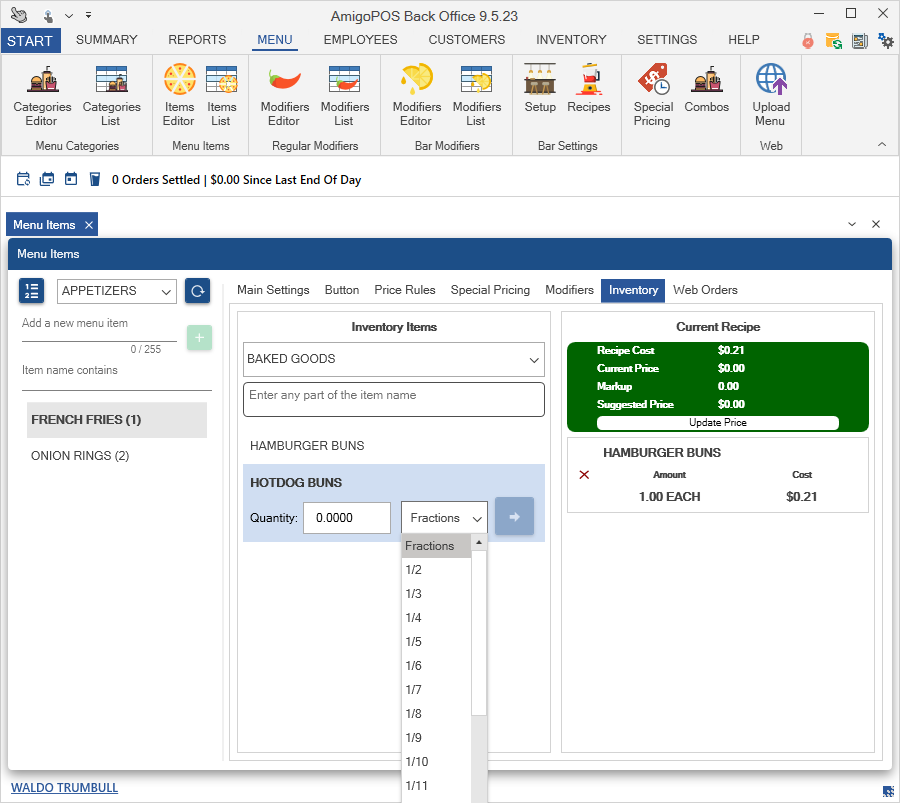This screenshot has height=803, width=900.
Task: Open the Categories Editor
Action: point(42,98)
